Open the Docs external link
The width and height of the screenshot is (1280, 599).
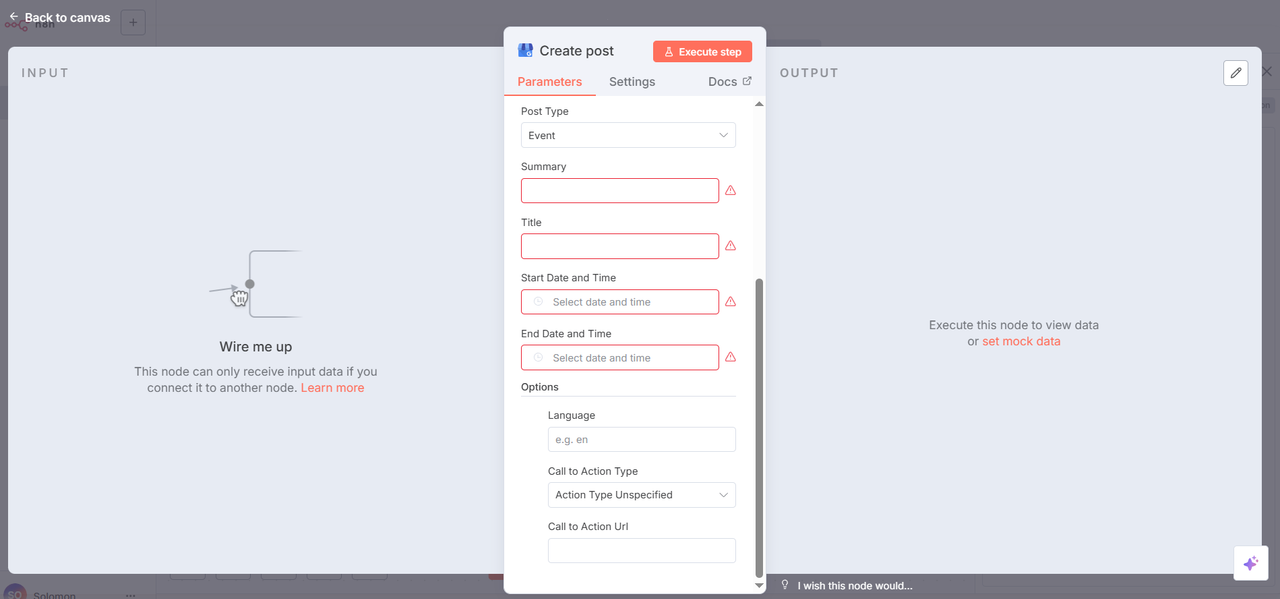[x=729, y=82]
